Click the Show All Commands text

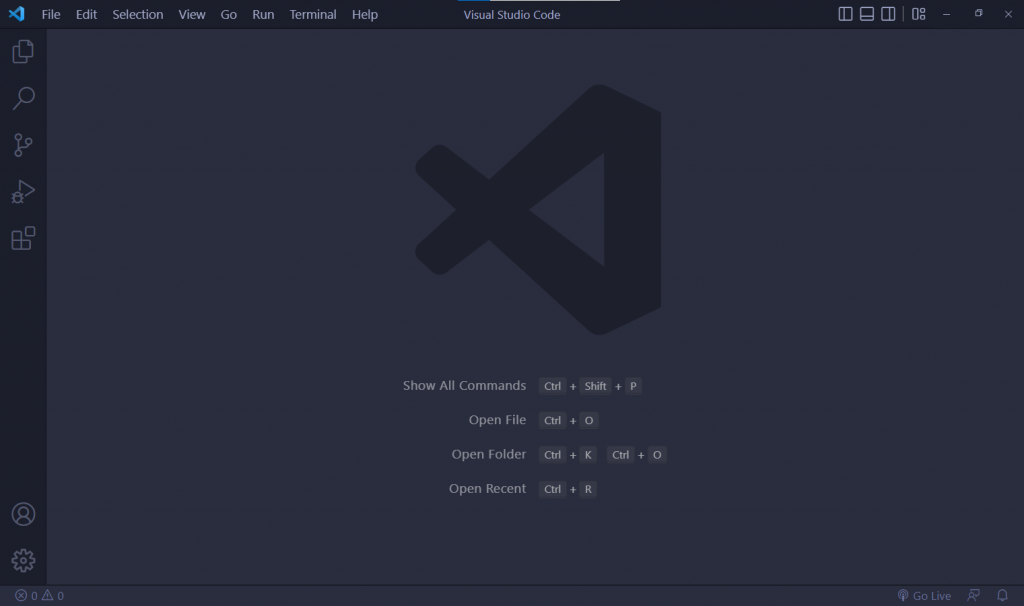[464, 385]
